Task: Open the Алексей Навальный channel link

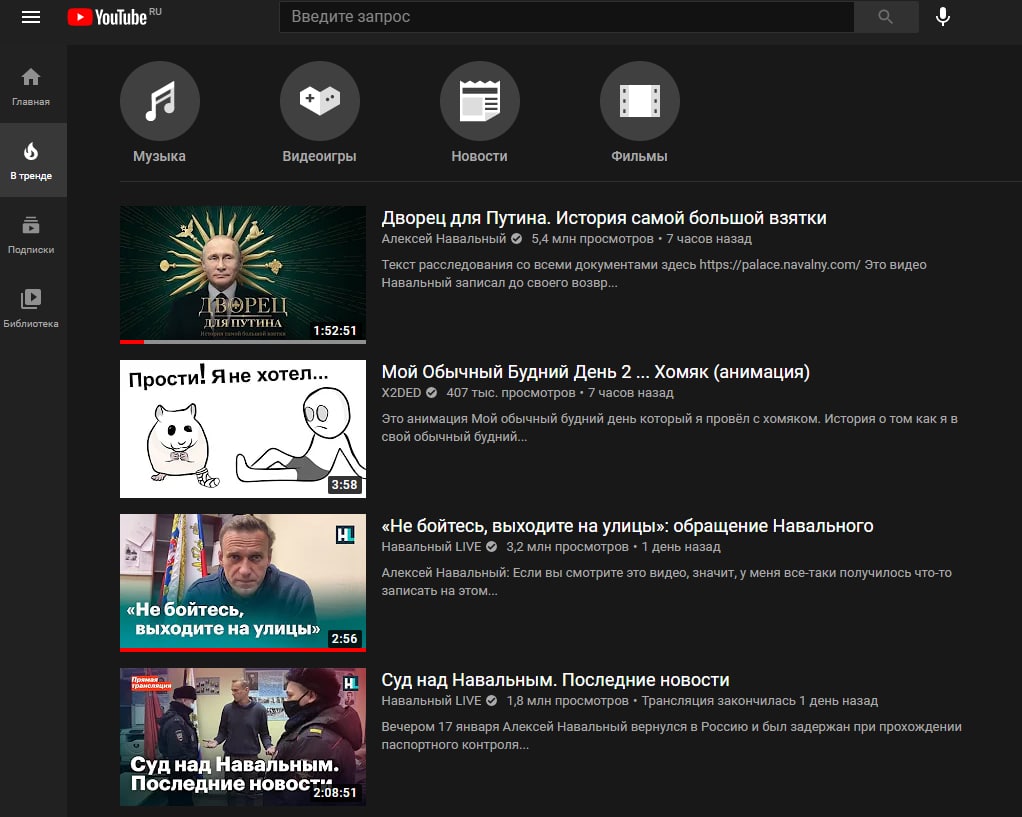Action: 443,239
